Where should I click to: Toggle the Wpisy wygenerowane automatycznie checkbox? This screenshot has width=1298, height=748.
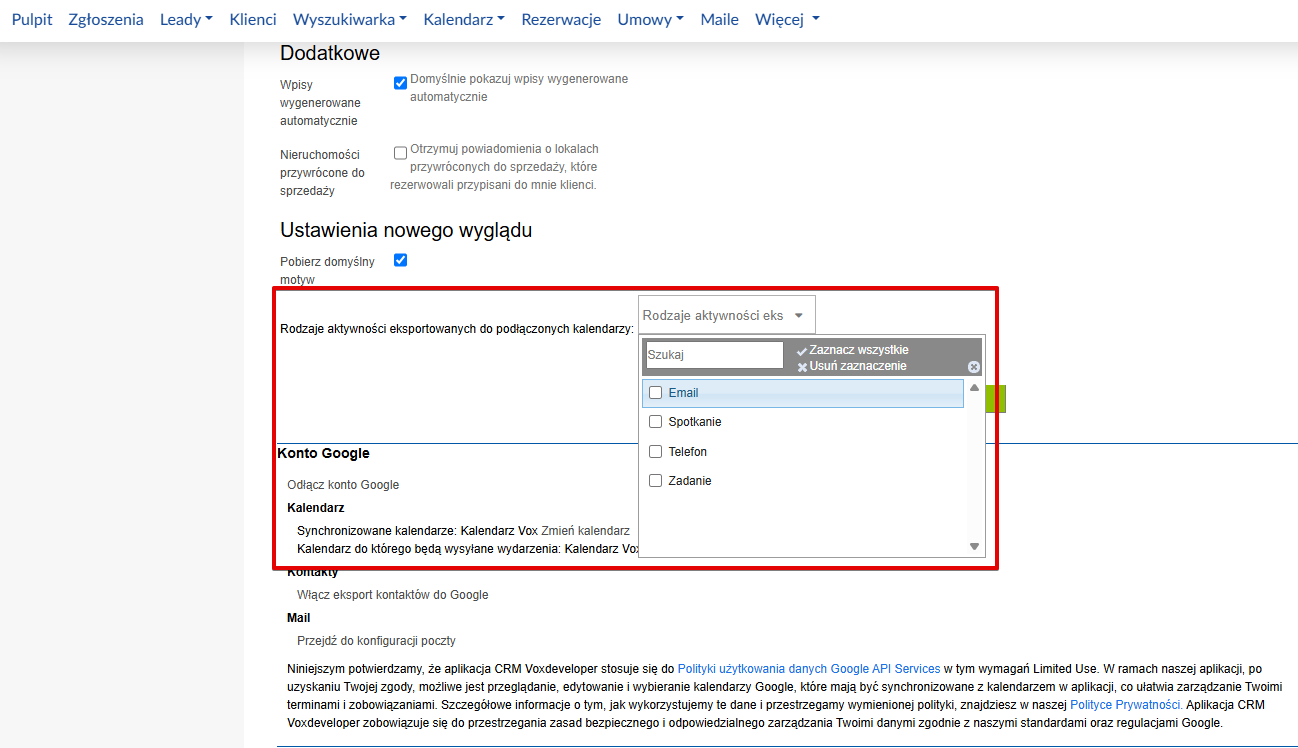coord(401,83)
